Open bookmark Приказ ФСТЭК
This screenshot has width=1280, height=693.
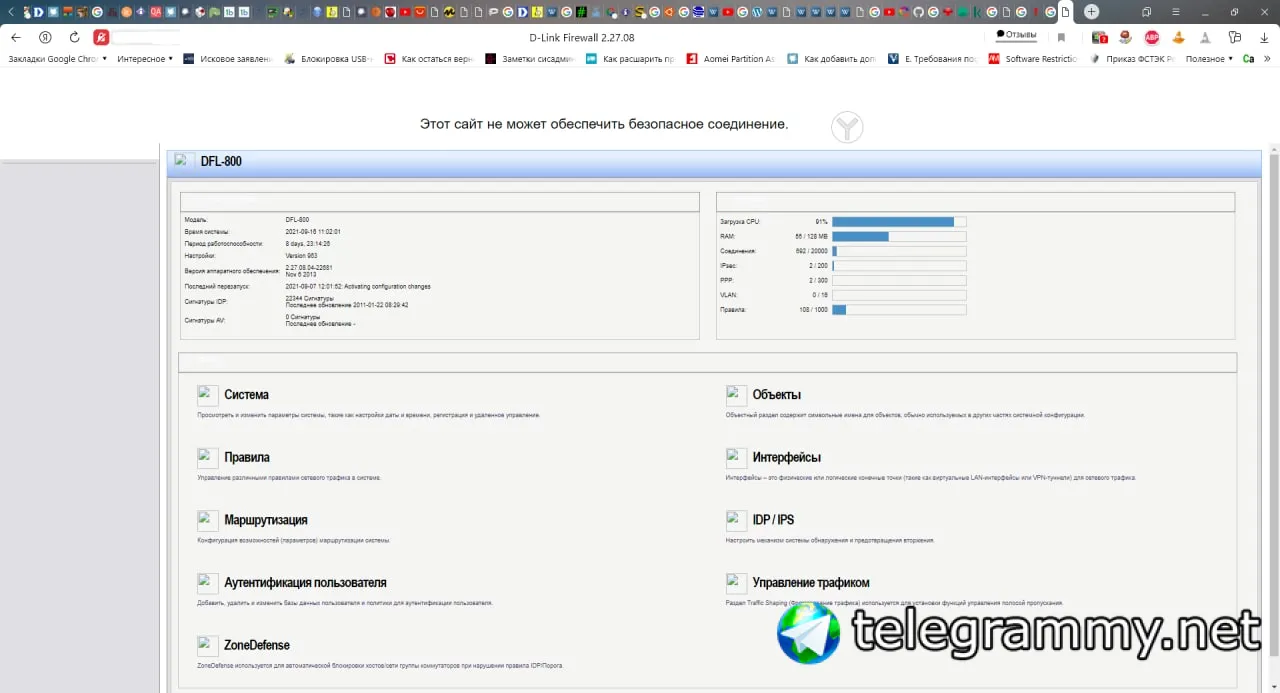[1133, 59]
